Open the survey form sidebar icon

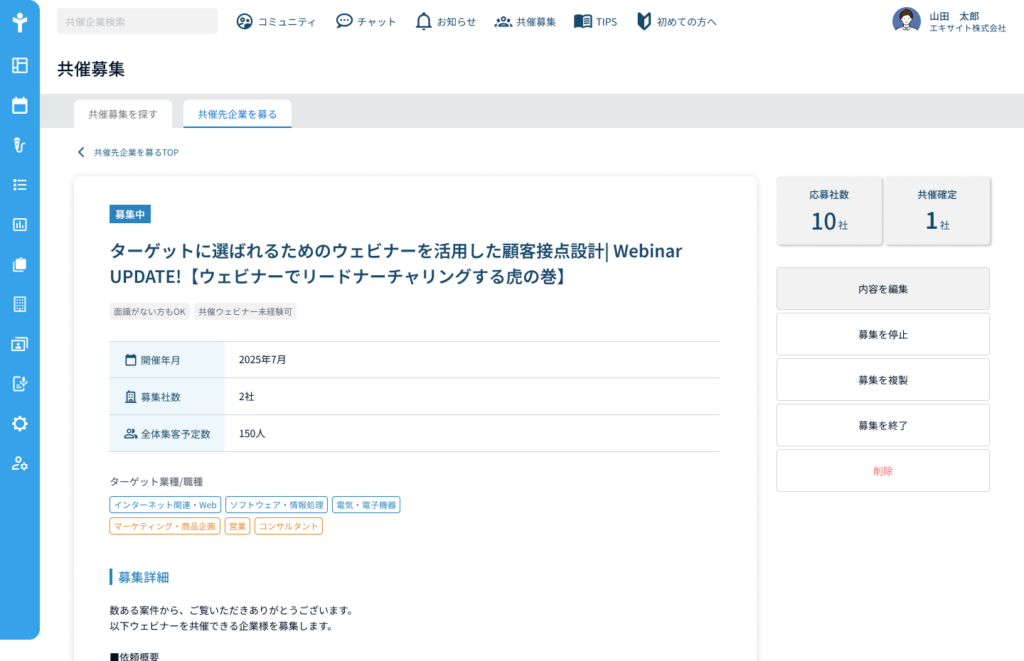point(20,384)
